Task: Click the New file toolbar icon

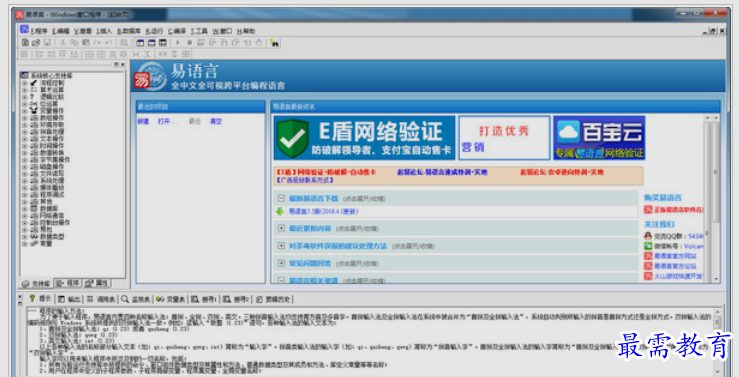Action: tap(25, 42)
